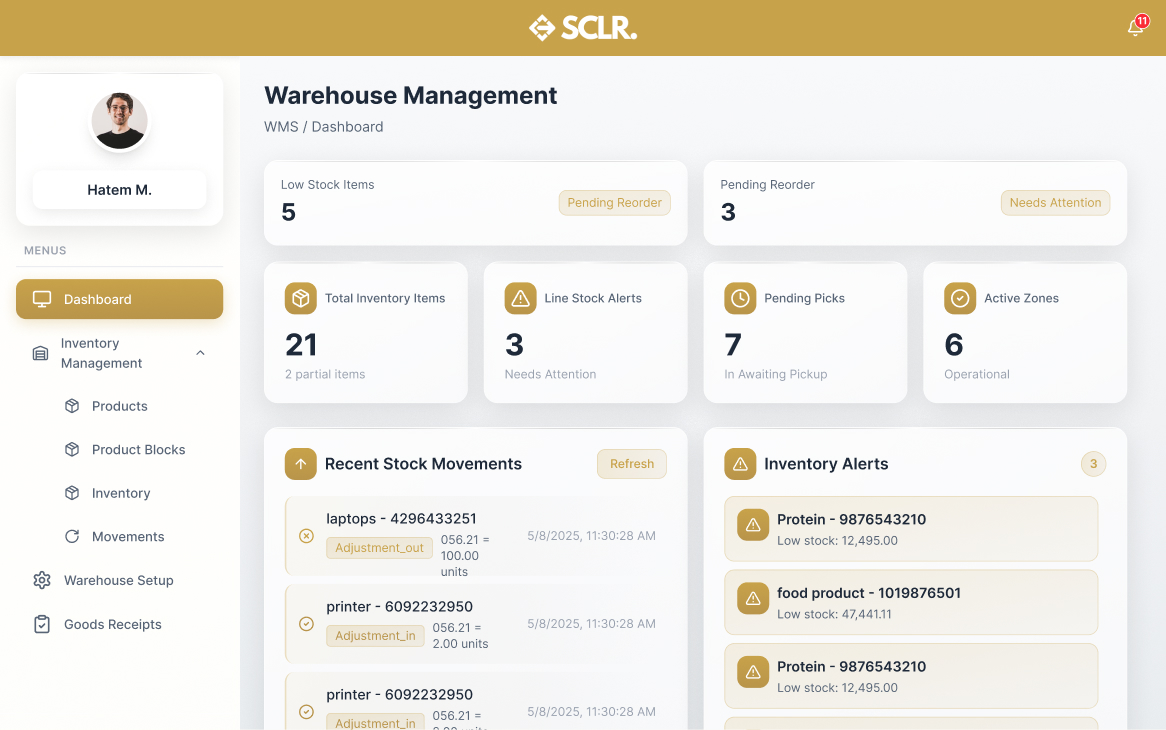Select the Line Stock Alerts warning icon

(x=520, y=298)
